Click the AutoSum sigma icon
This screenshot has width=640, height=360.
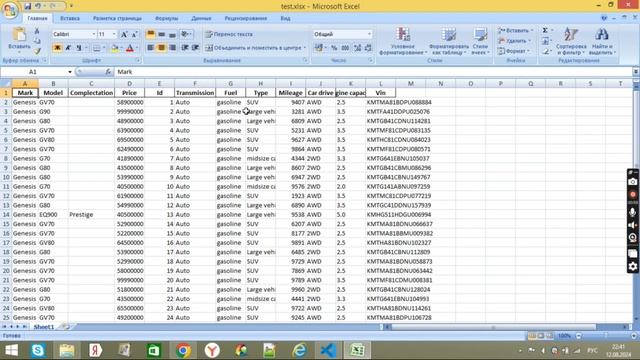[545, 30]
